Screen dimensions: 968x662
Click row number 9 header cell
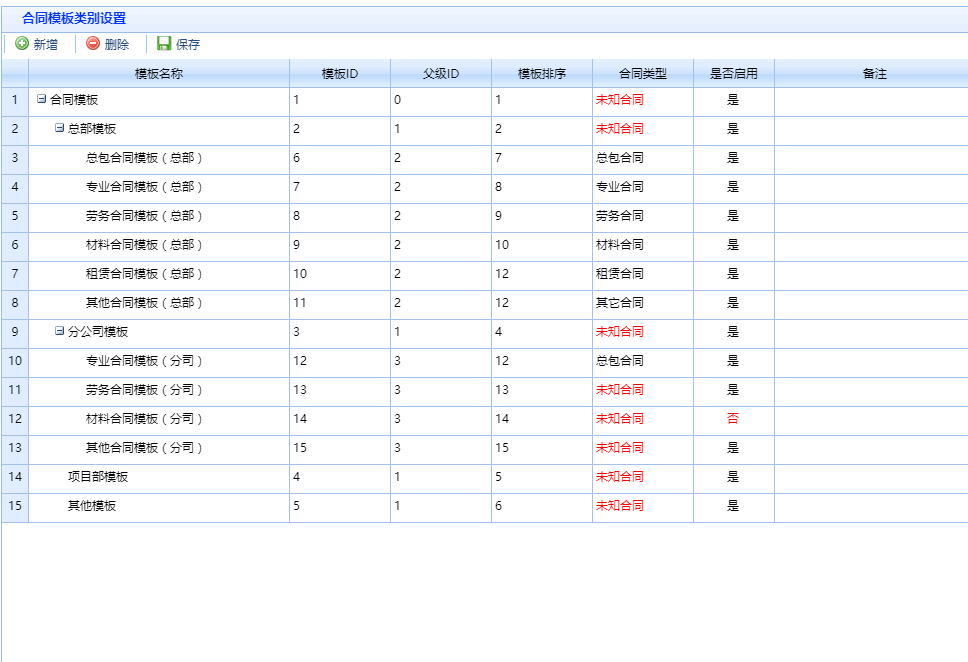(15, 332)
